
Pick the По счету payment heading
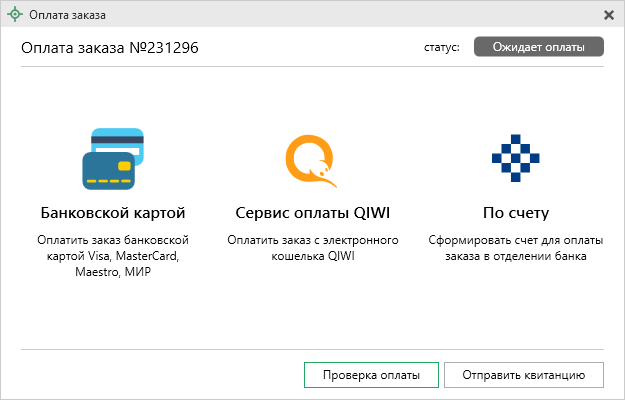coord(515,213)
